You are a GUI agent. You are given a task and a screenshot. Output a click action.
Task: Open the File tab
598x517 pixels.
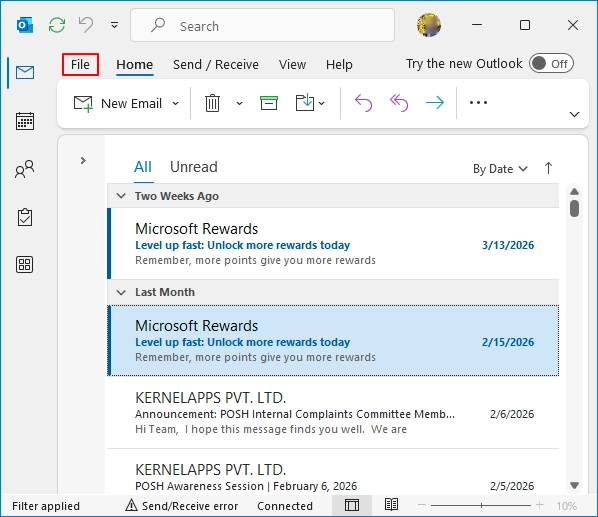tap(80, 64)
